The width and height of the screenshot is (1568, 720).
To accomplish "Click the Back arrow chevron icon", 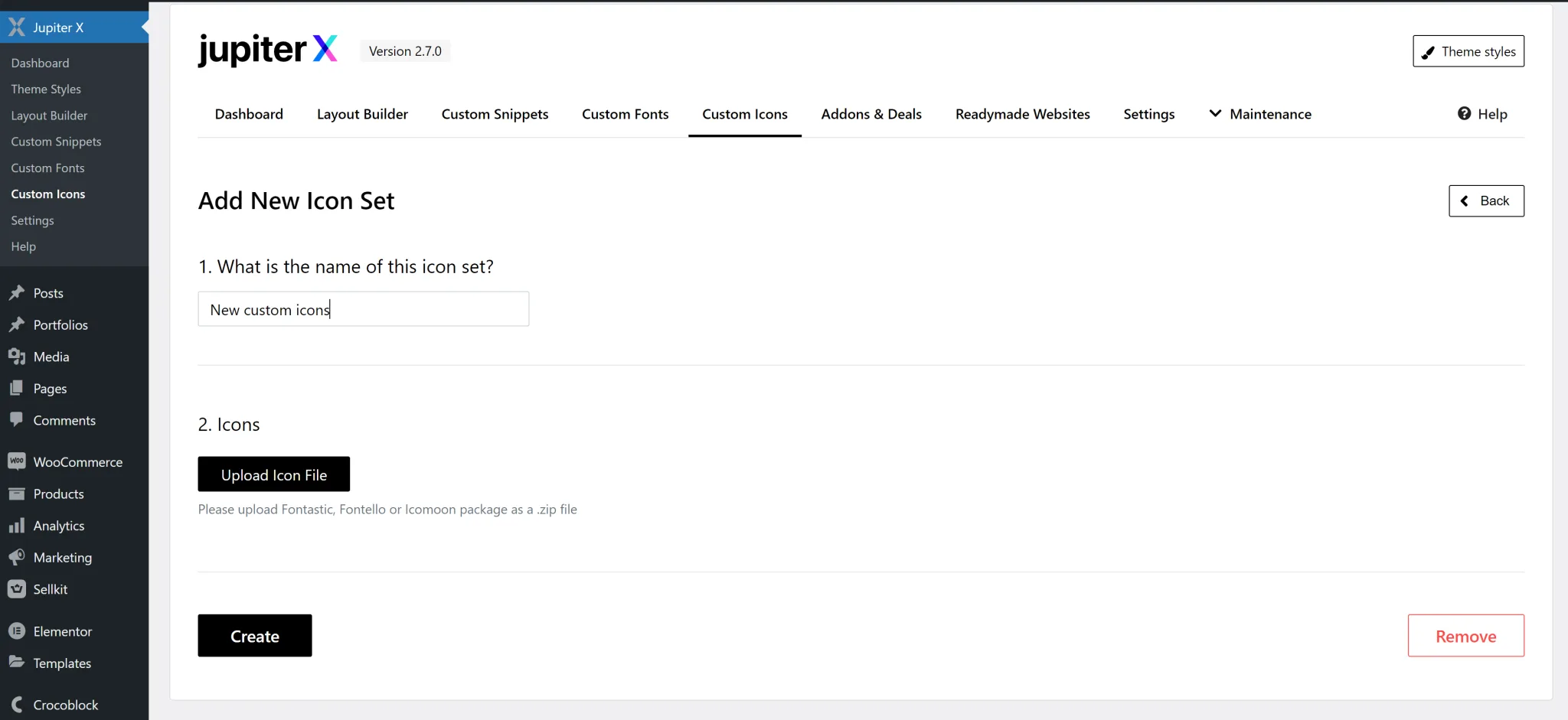I will [x=1465, y=200].
